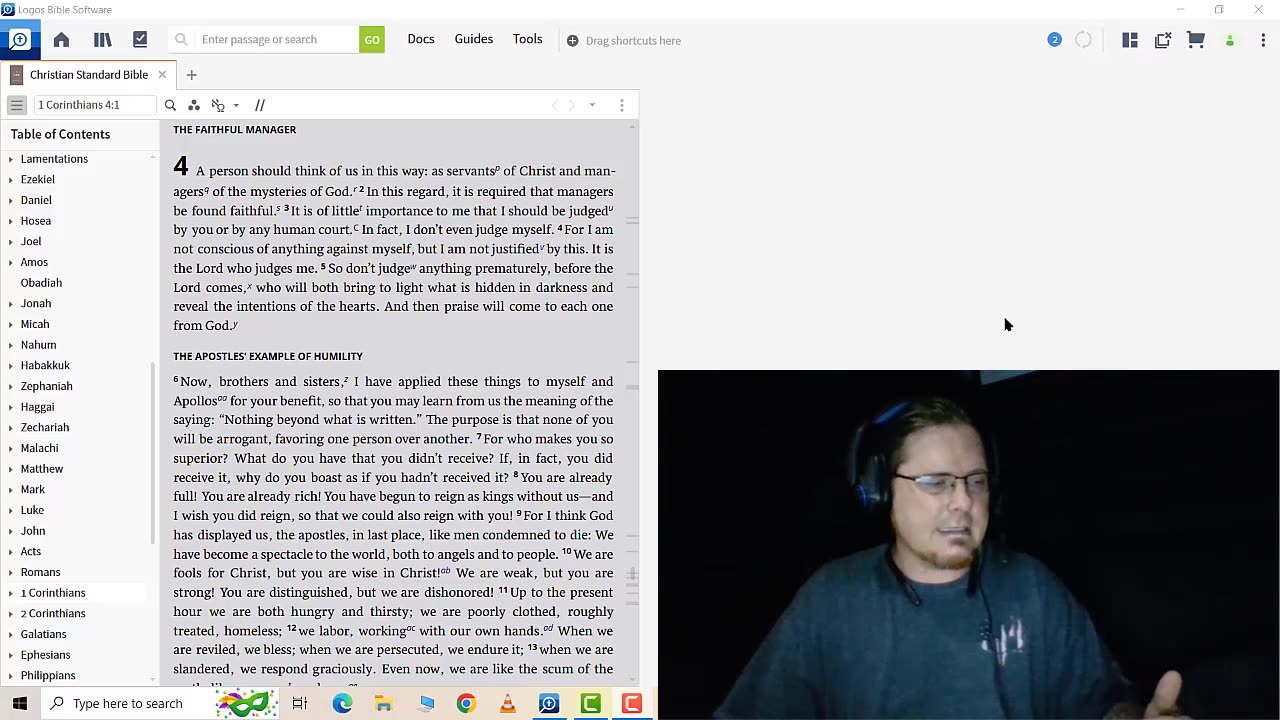
Task: Open the red Camtasia recorder taskbar icon
Action: pos(632,703)
